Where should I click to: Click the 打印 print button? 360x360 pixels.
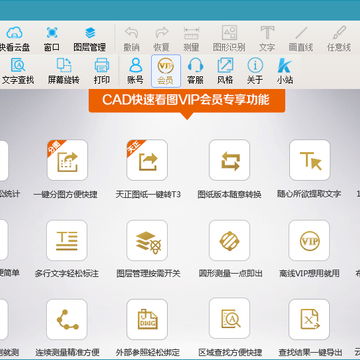point(102,71)
